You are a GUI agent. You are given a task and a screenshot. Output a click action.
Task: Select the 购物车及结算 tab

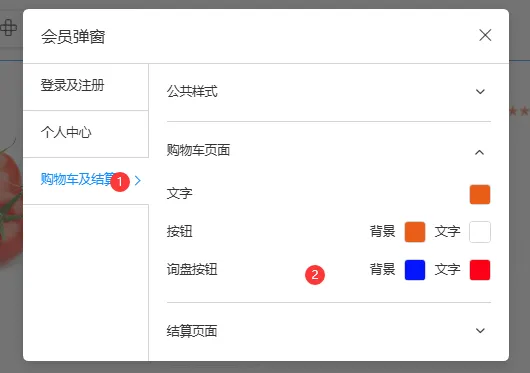coord(86,181)
